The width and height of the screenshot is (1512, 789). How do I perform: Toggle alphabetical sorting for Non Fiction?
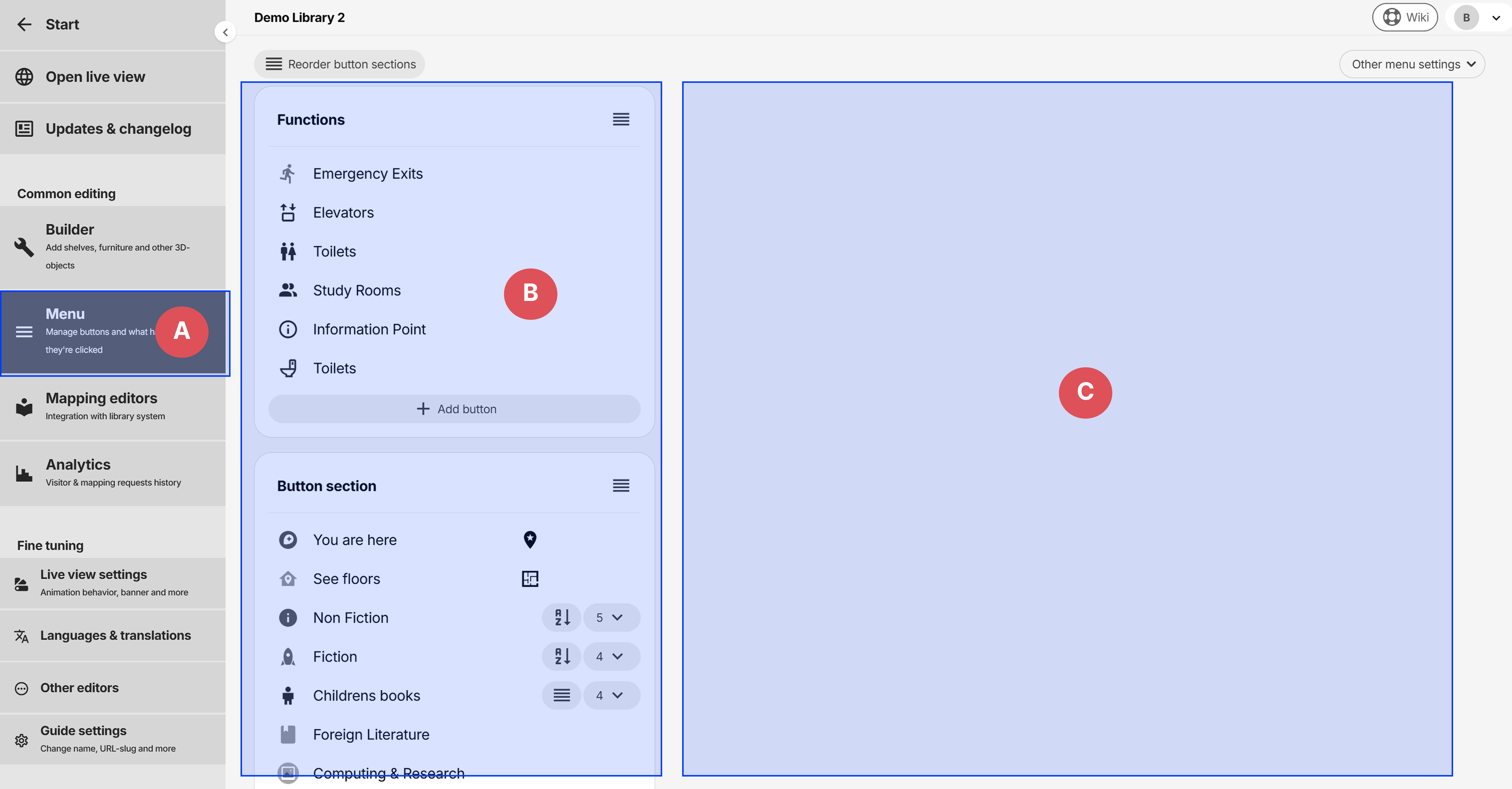[x=561, y=617]
